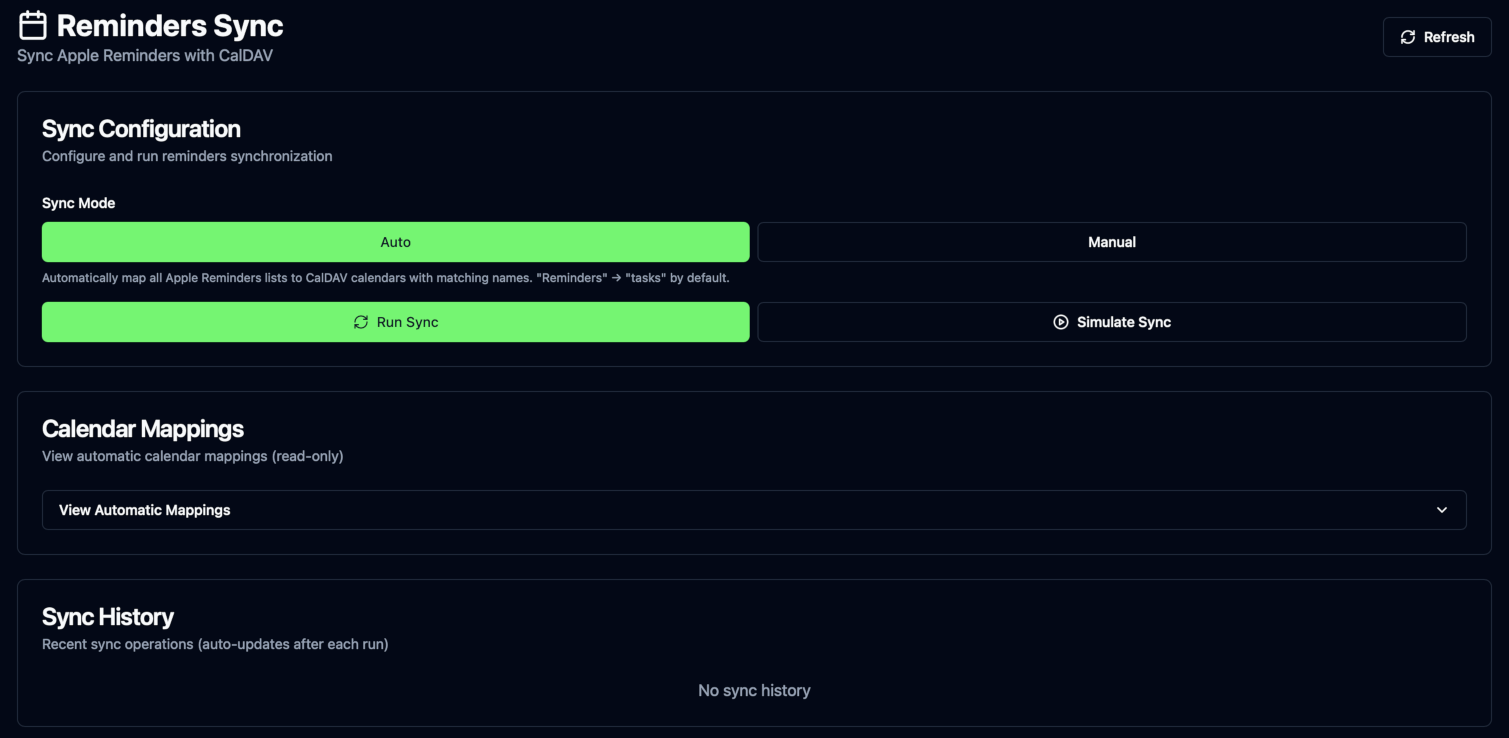1509x738 pixels.
Task: Click the refresh arrows icon in Refresh button
Action: (1408, 36)
